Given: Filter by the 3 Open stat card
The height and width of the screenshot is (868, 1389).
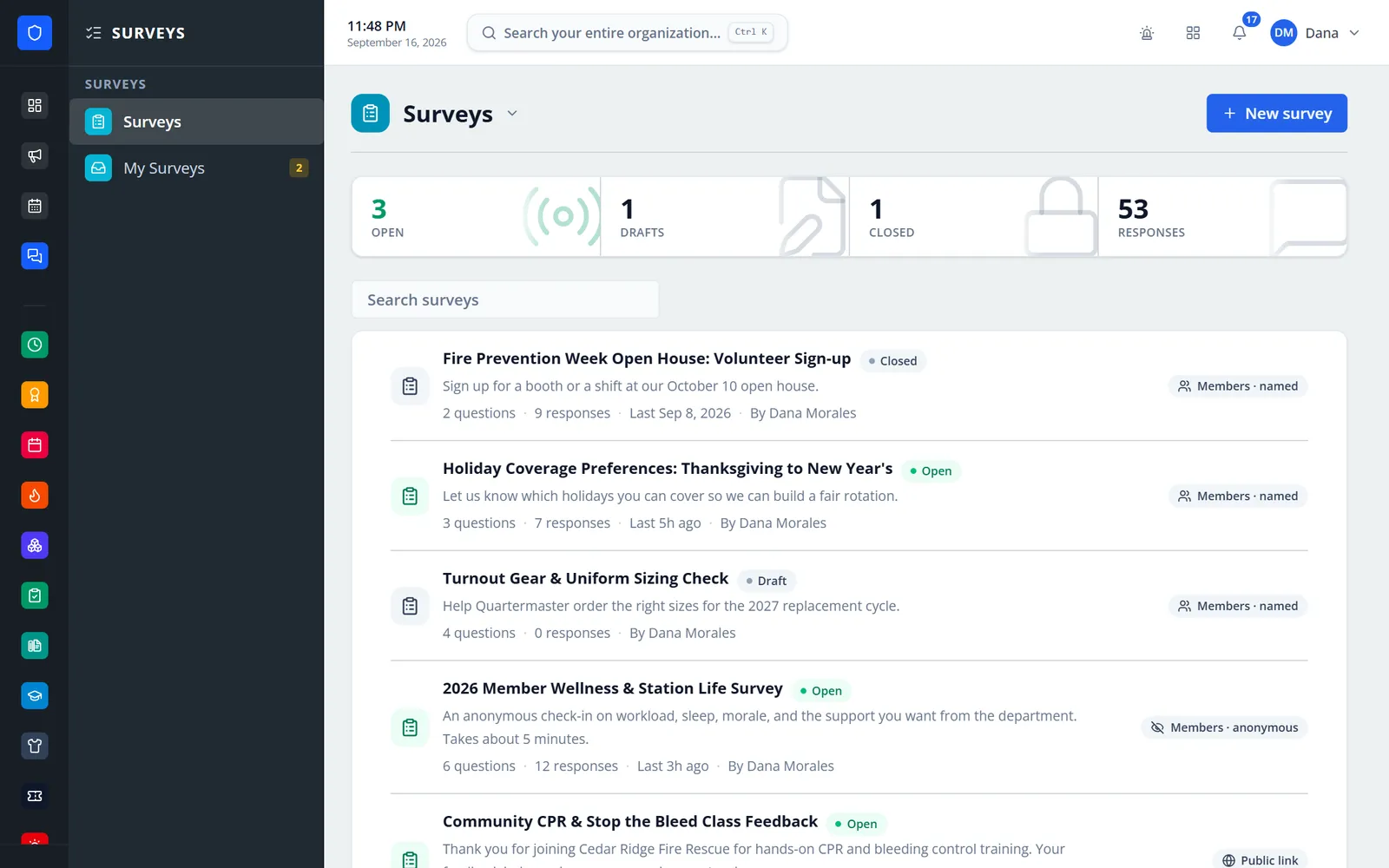Looking at the screenshot, I should [x=476, y=217].
